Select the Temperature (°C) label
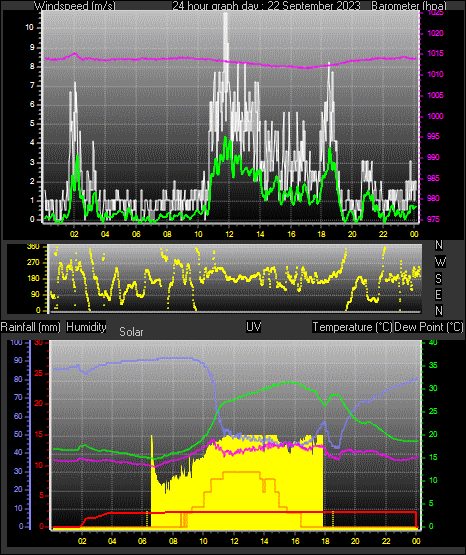Image resolution: width=466 pixels, height=555 pixels. click(x=352, y=327)
